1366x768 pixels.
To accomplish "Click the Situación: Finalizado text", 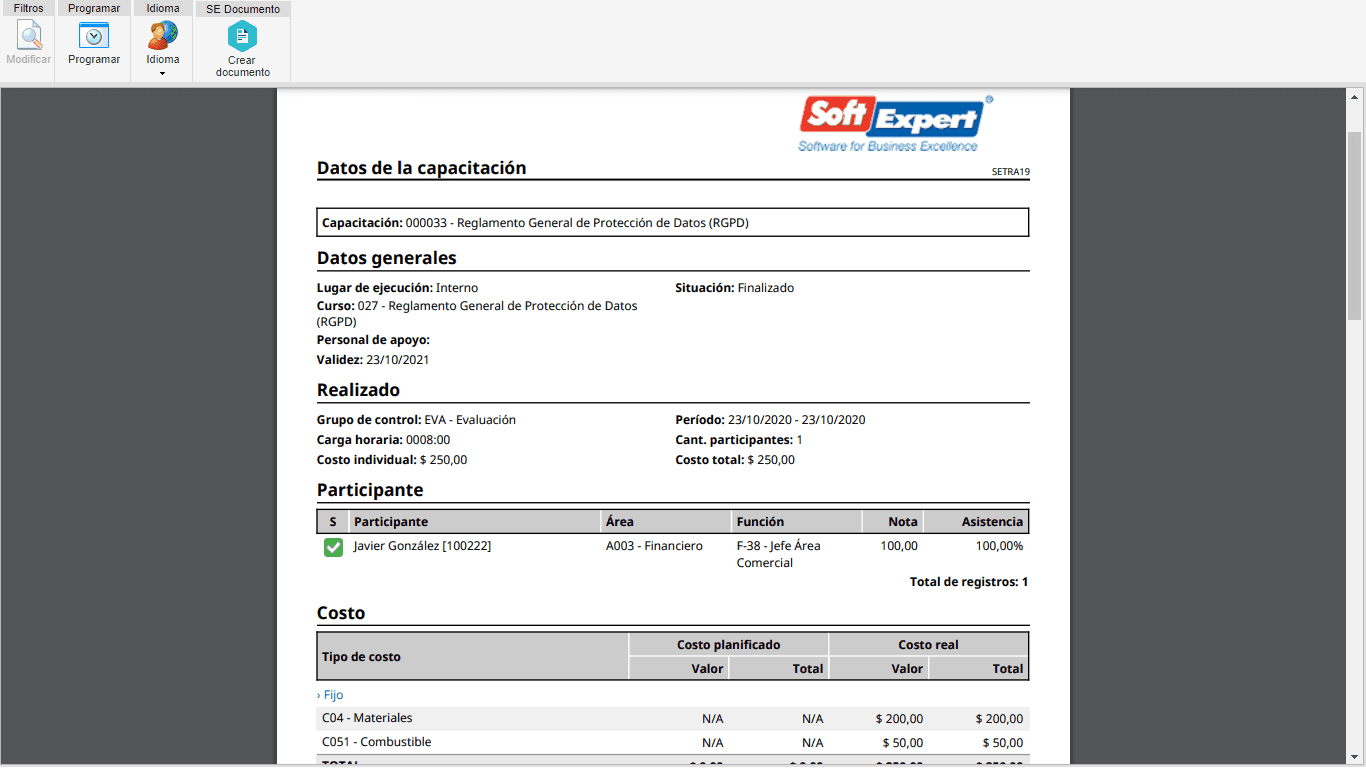I will coord(734,288).
